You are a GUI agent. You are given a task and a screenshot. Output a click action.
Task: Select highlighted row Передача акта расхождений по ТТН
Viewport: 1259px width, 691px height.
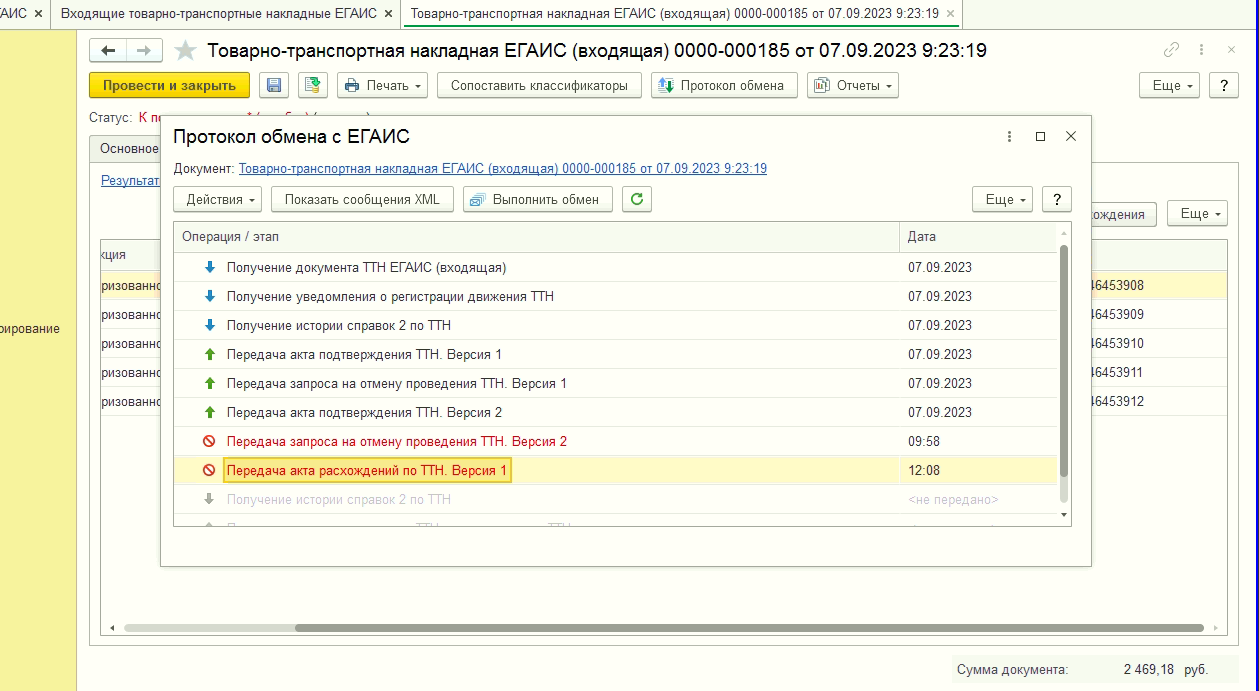616,470
